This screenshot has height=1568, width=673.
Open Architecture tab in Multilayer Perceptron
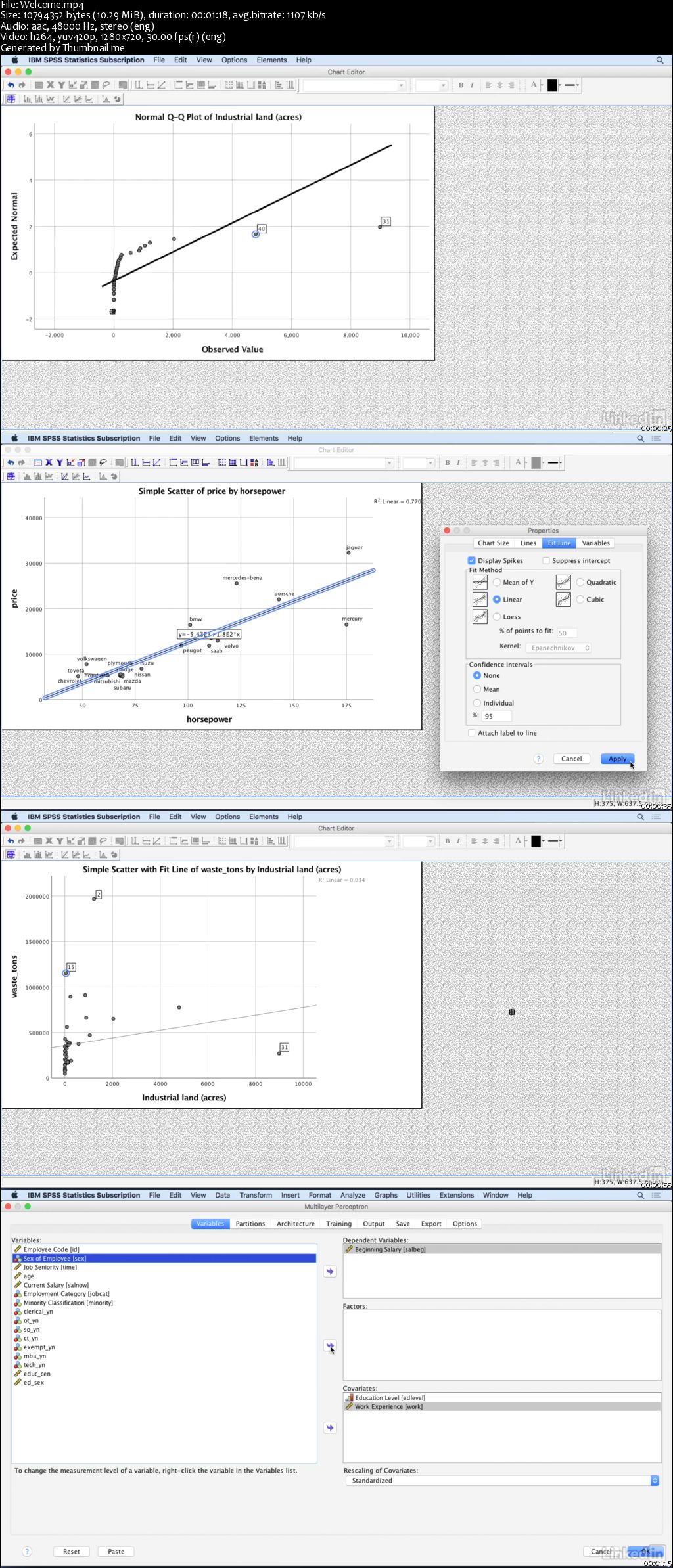coord(296,1224)
